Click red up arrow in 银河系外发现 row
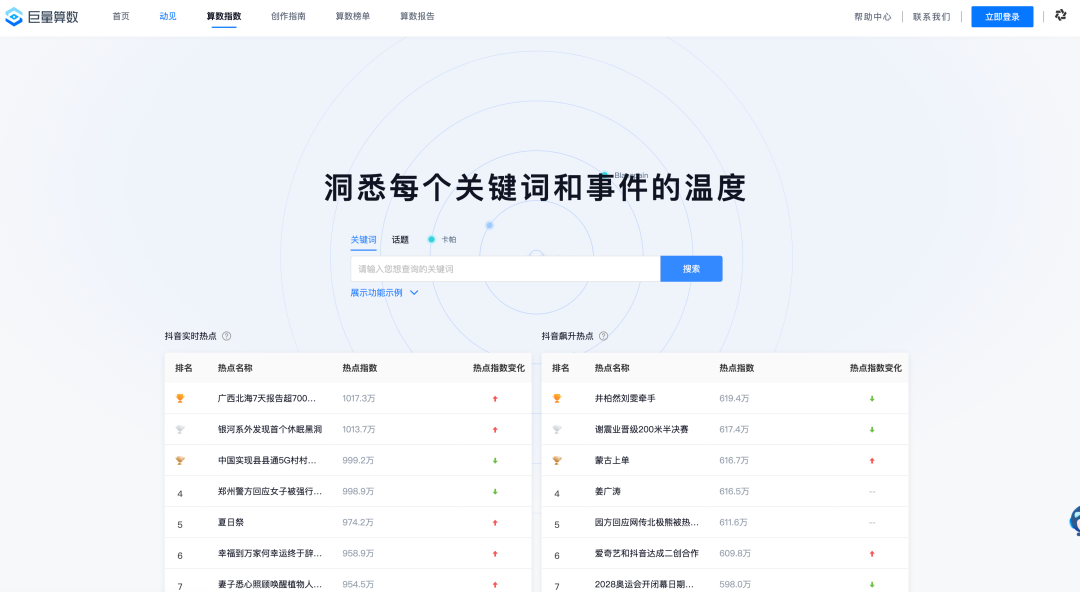1080x592 pixels. (x=495, y=430)
